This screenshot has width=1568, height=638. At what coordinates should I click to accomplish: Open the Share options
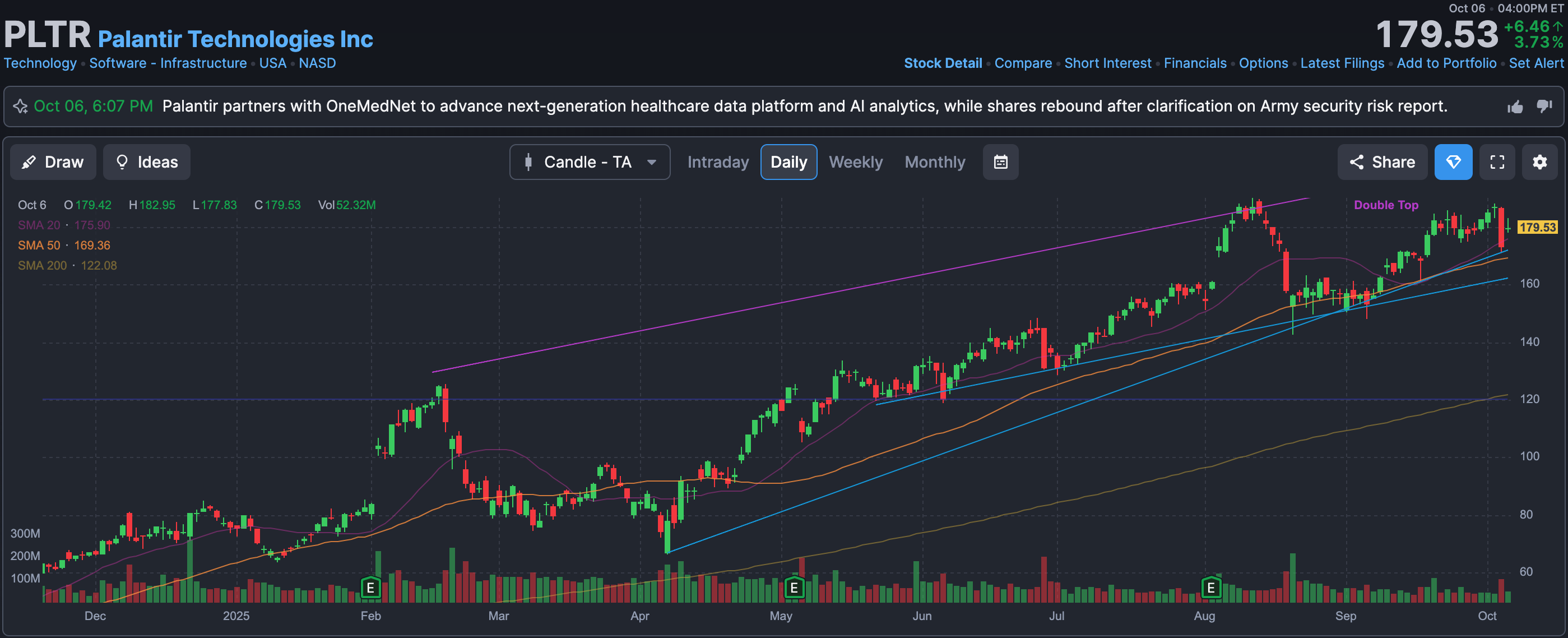(x=1382, y=162)
